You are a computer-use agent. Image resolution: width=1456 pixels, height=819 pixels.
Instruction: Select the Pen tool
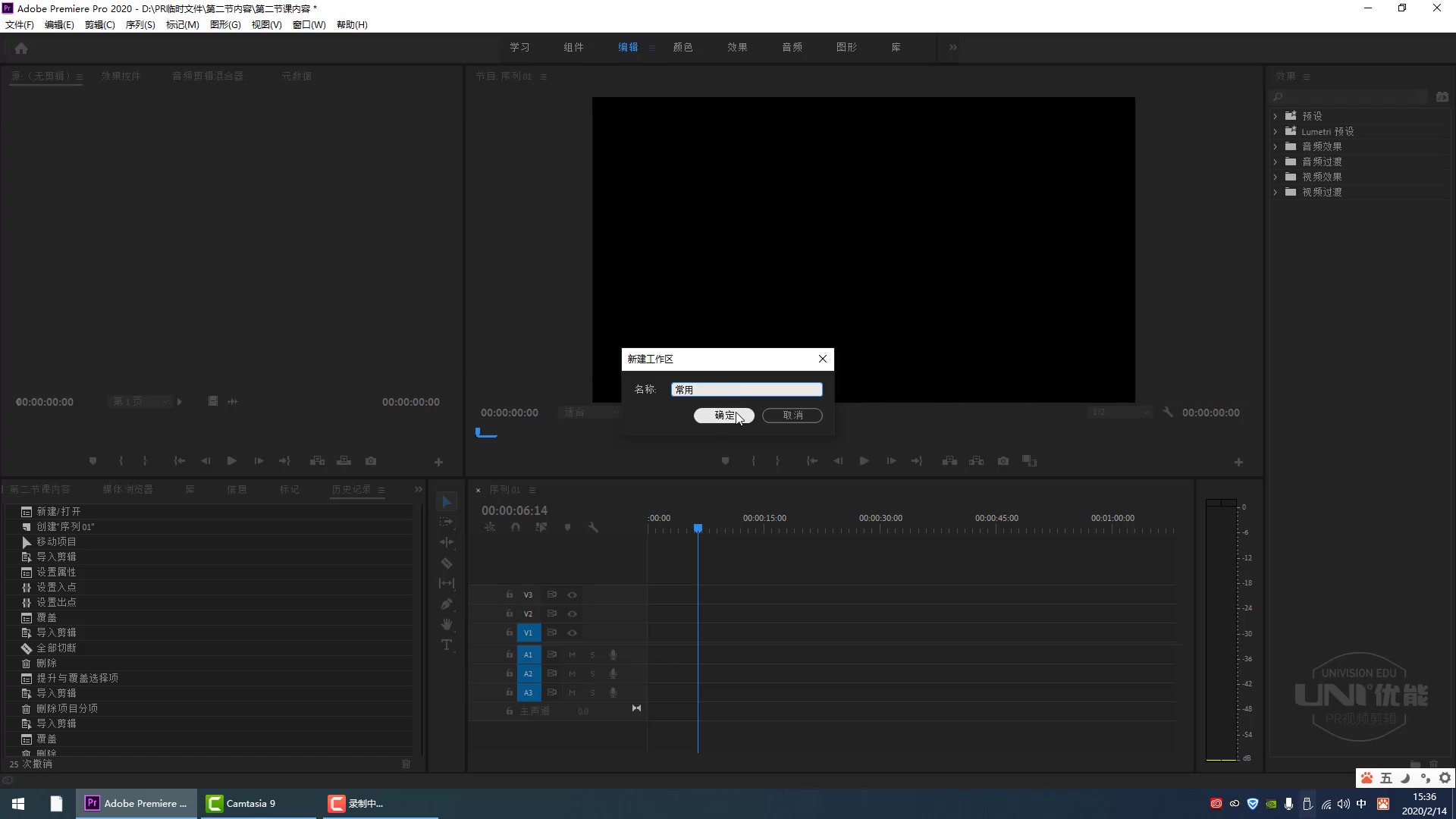coord(447,604)
